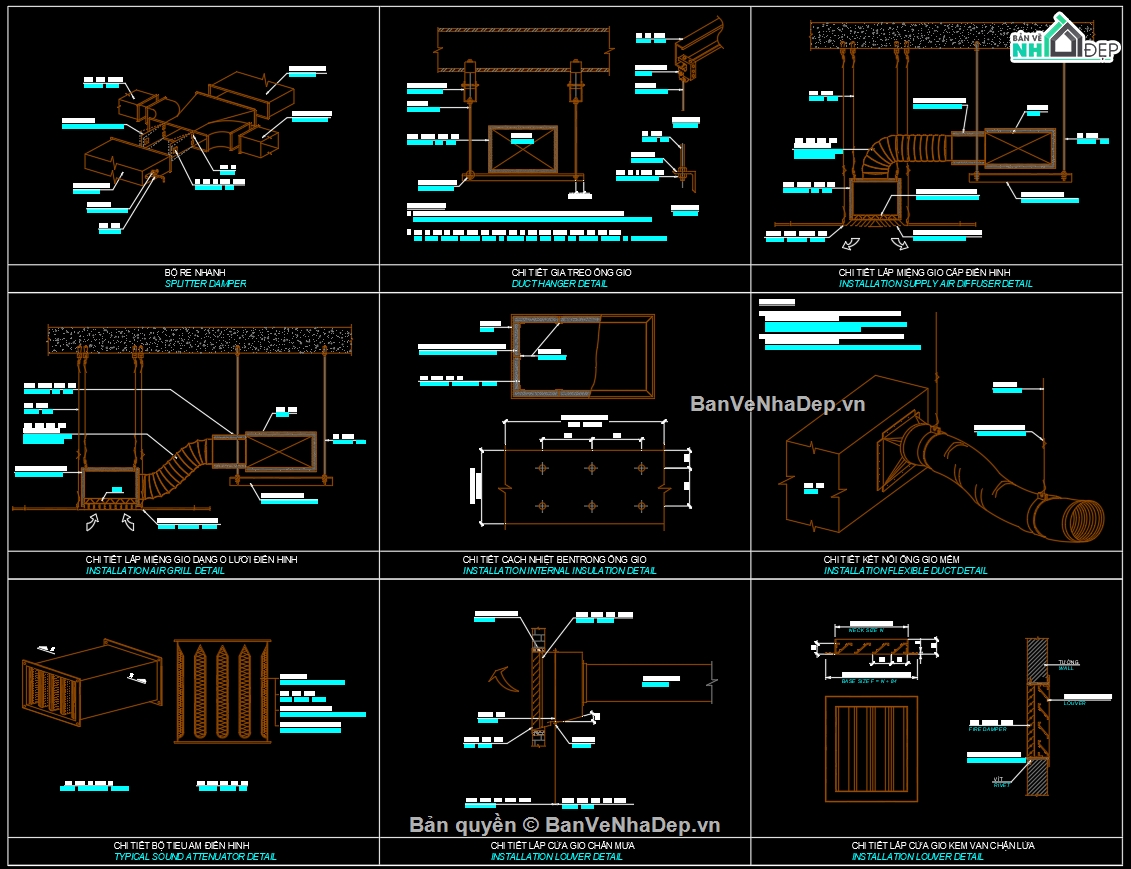This screenshot has height=869, width=1131.
Task: Click the airflow arrow in louver detail
Action: click(504, 679)
